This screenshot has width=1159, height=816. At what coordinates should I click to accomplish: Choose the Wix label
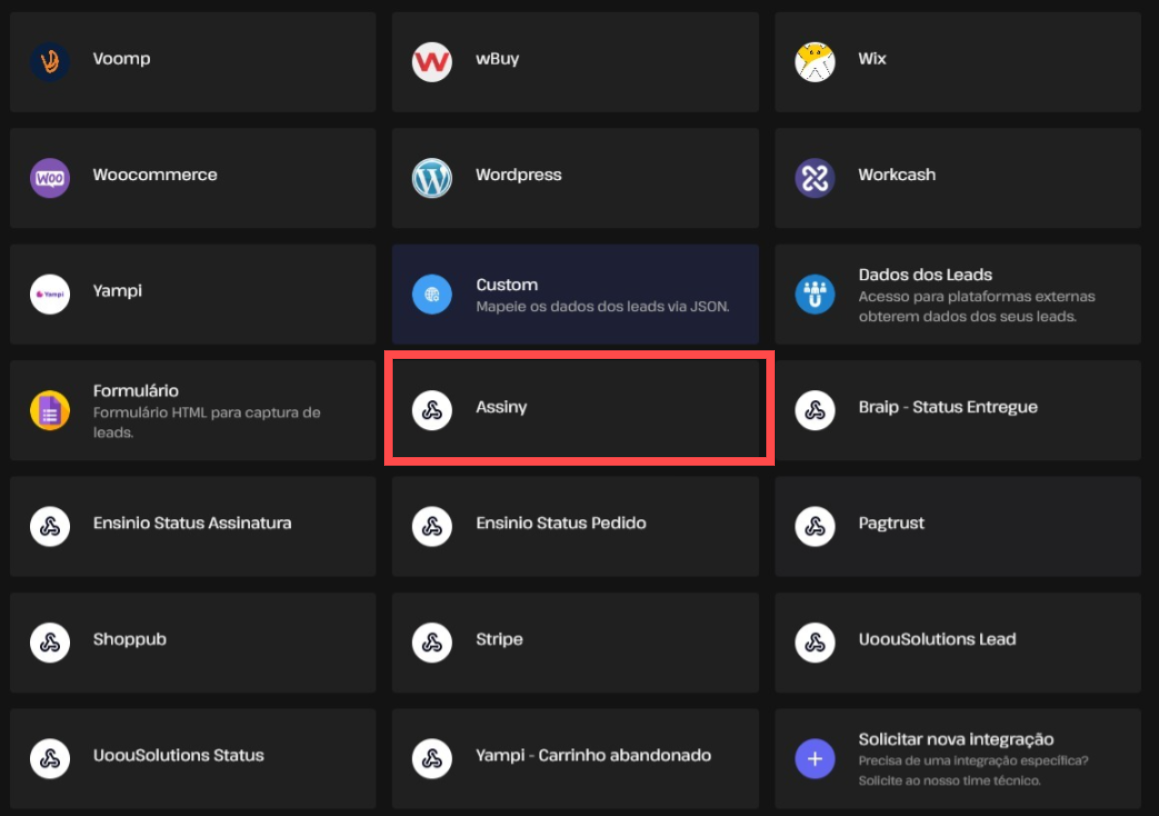click(x=872, y=58)
